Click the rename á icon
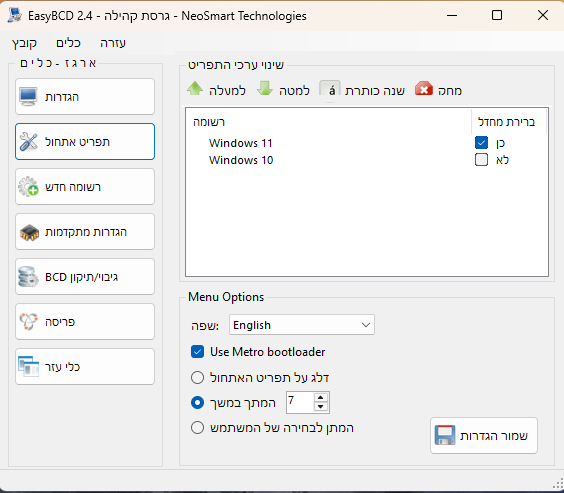The width and height of the screenshot is (564, 493). [330, 90]
